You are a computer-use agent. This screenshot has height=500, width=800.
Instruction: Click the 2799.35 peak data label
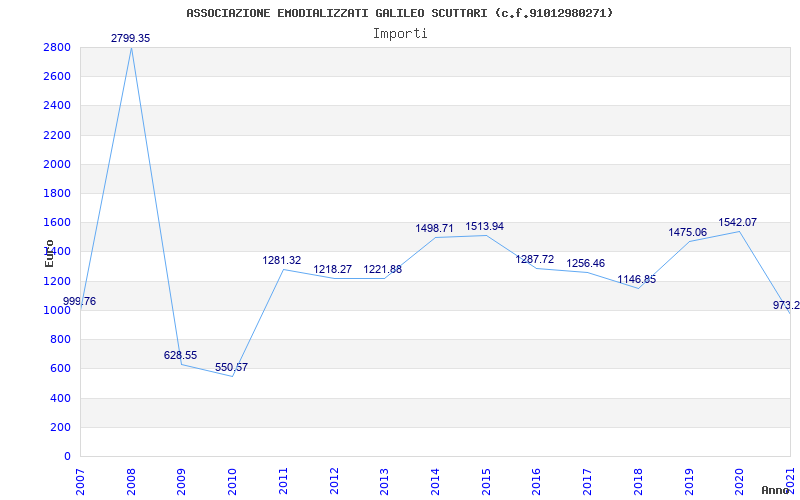(x=130, y=38)
